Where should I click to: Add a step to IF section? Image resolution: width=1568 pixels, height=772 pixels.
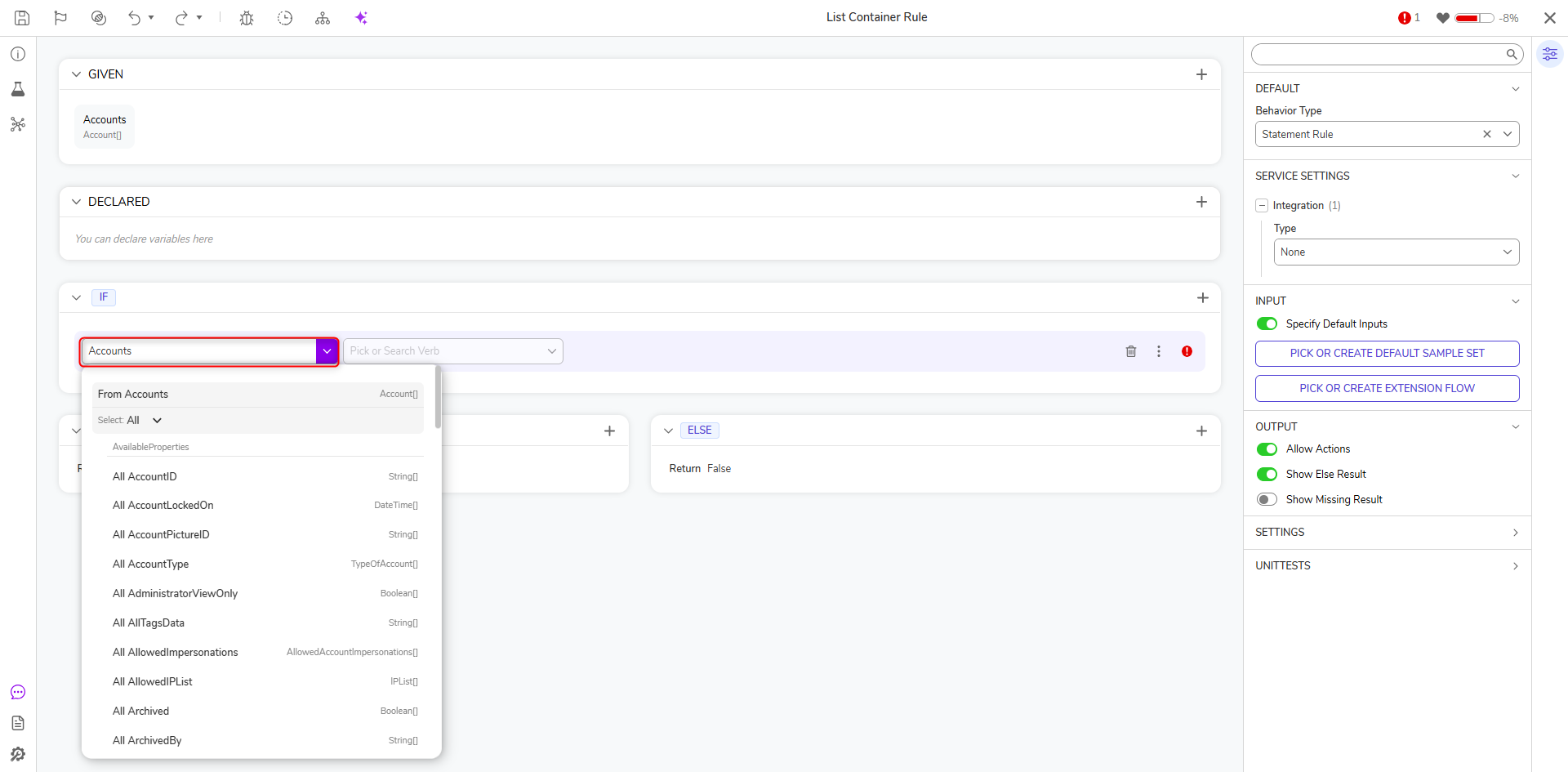click(x=1202, y=298)
